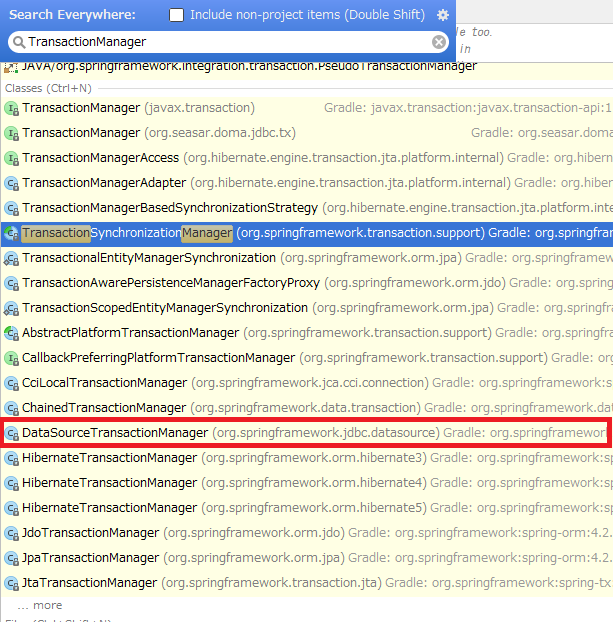This screenshot has width=613, height=622.
Task: Click class icon of ChainedTransactionManager
Action: [x=12, y=408]
